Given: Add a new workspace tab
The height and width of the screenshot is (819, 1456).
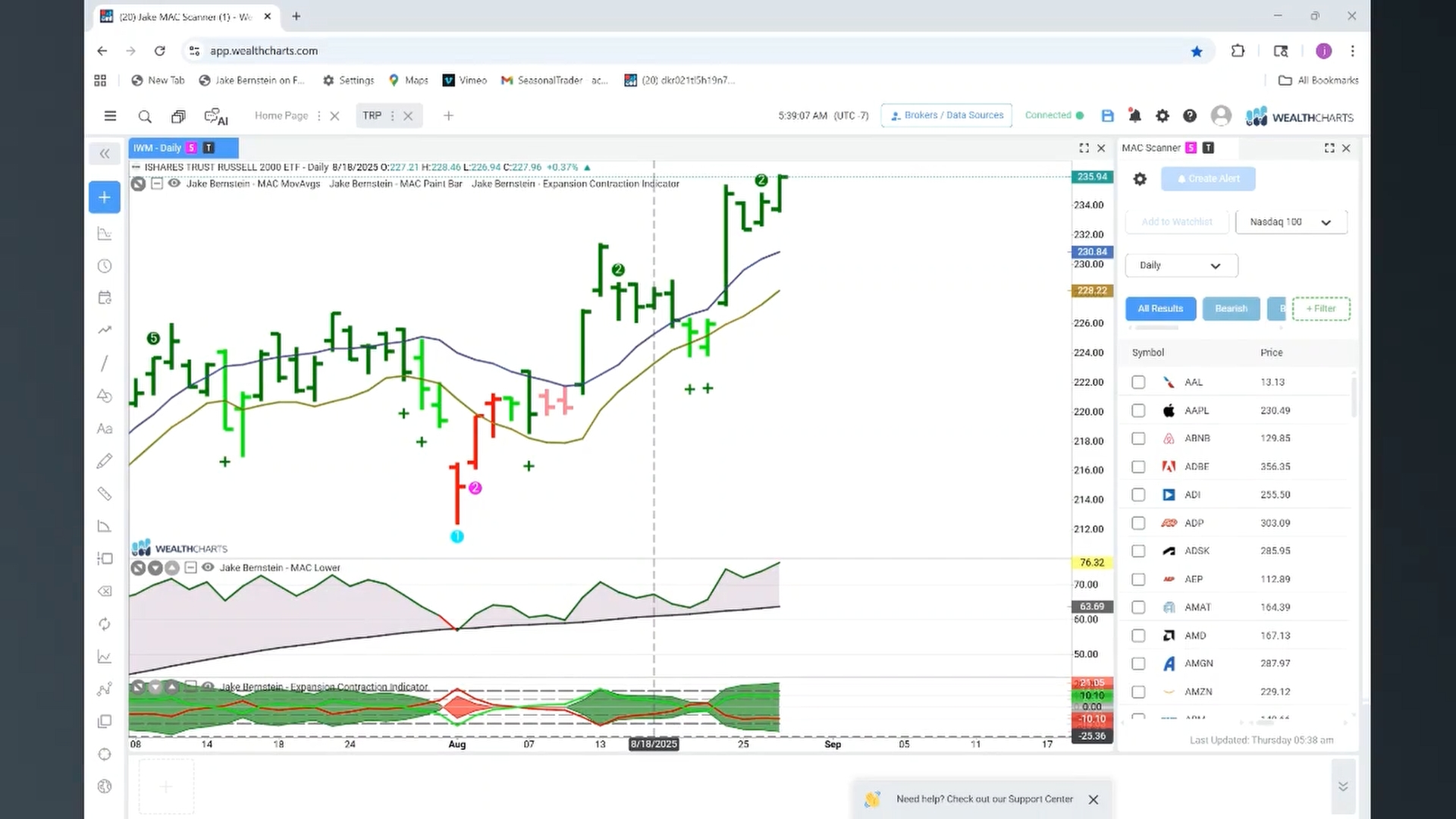Looking at the screenshot, I should tap(448, 116).
